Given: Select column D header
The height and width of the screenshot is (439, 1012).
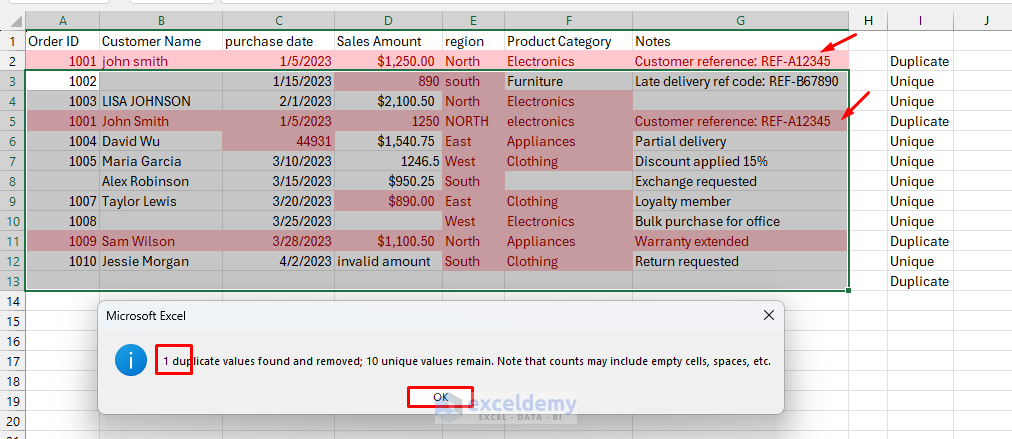Looking at the screenshot, I should click(x=388, y=21).
